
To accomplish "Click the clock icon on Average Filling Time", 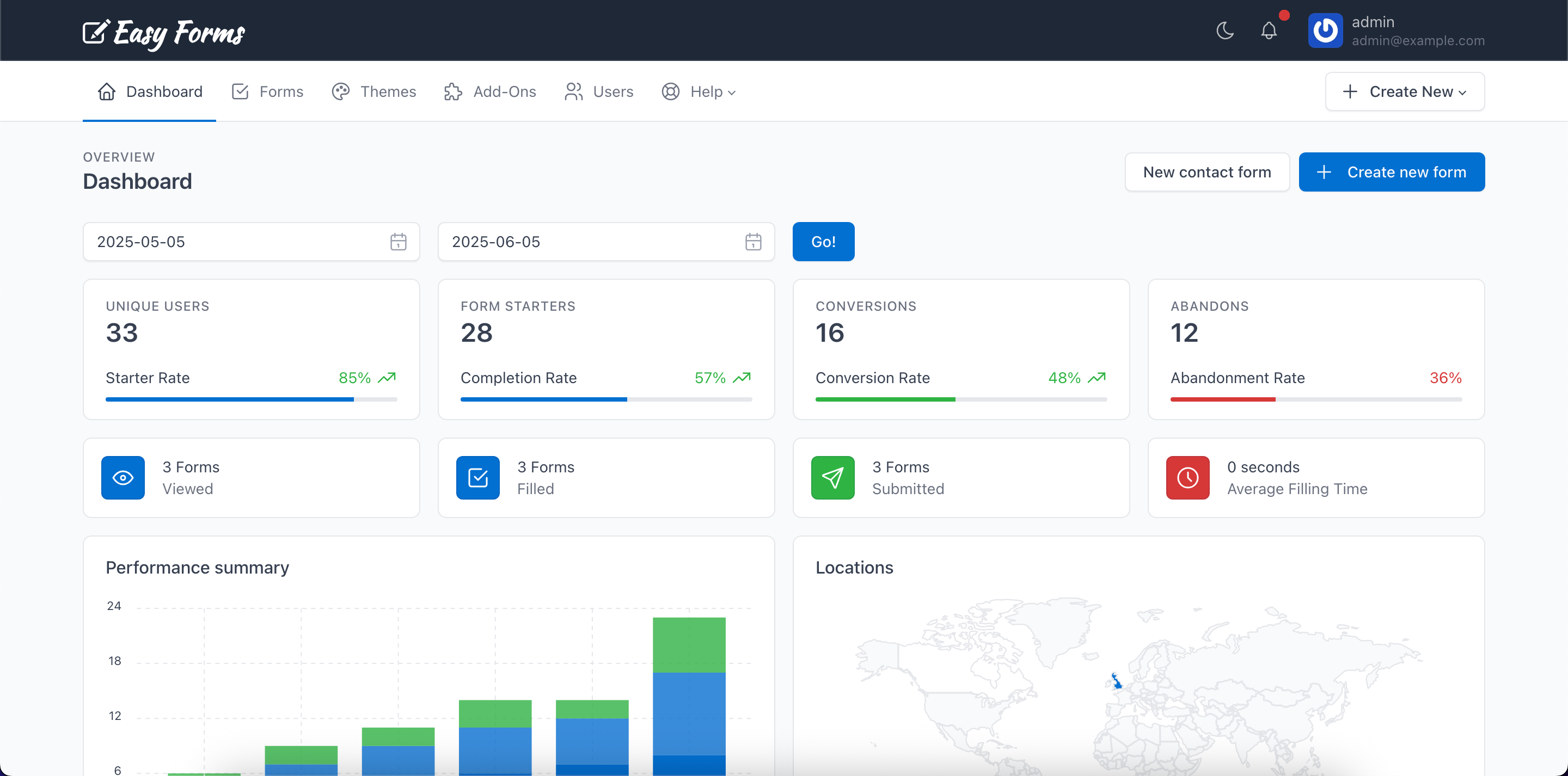I will tap(1186, 478).
